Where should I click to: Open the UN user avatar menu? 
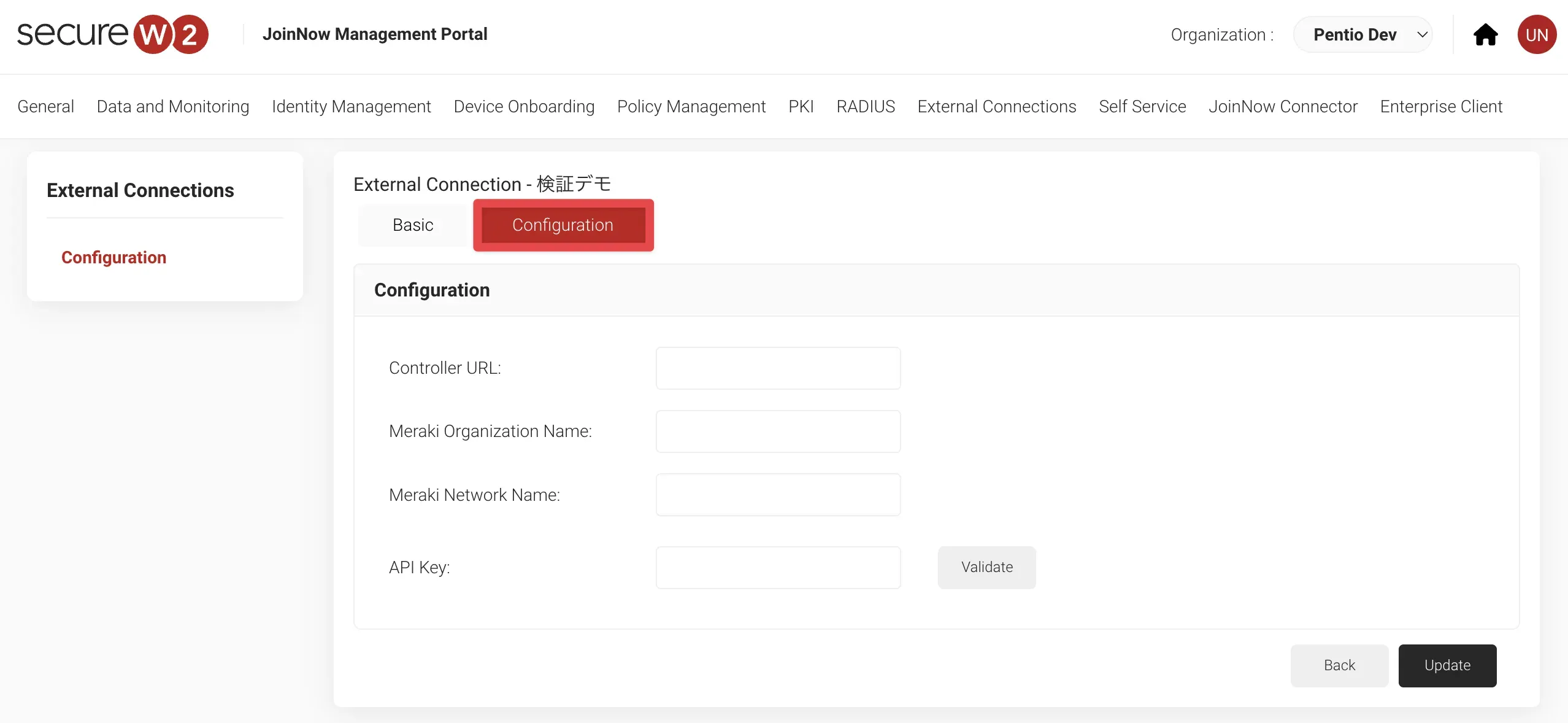pyautogui.click(x=1536, y=35)
